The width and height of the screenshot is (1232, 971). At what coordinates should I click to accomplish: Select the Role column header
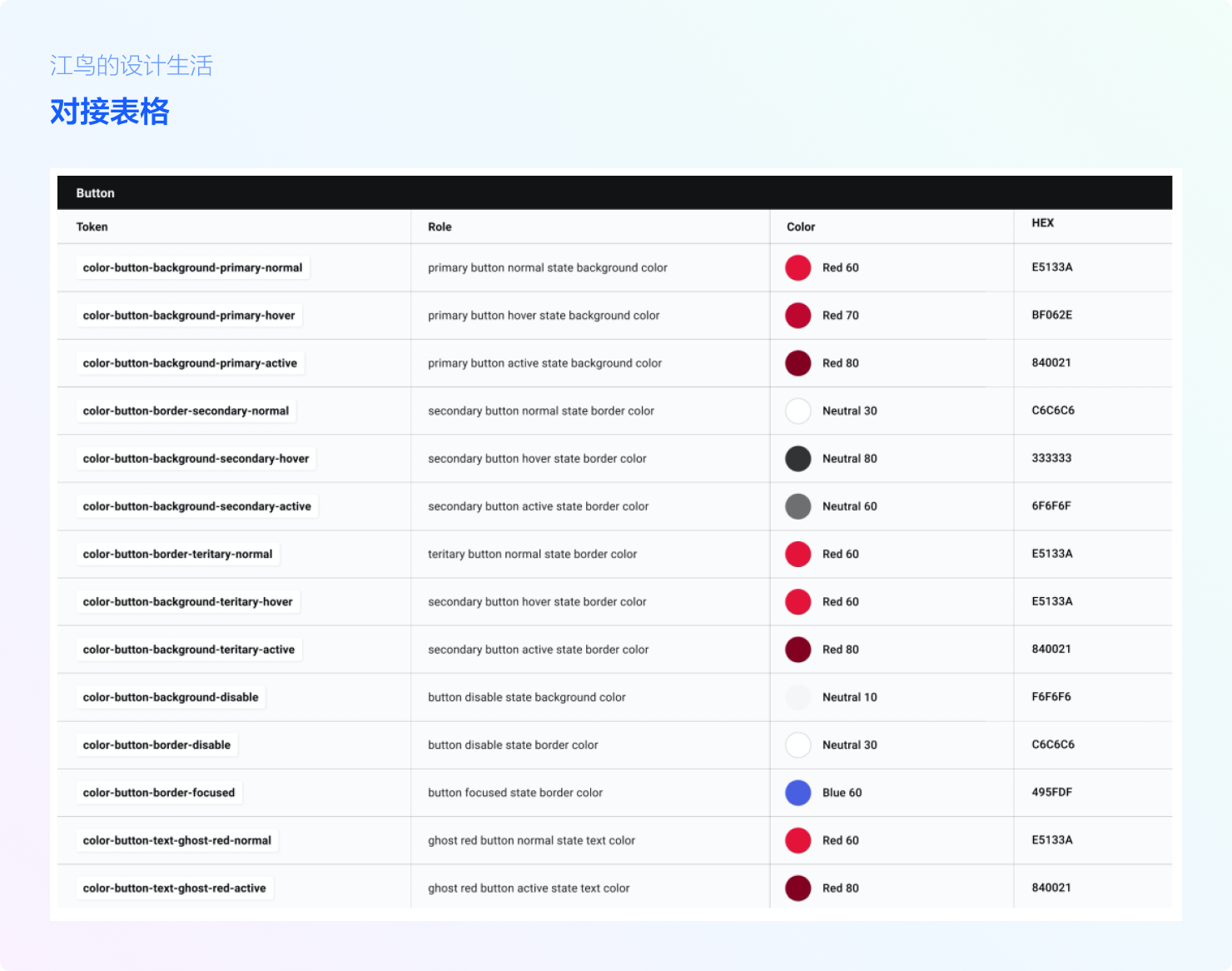coord(440,227)
